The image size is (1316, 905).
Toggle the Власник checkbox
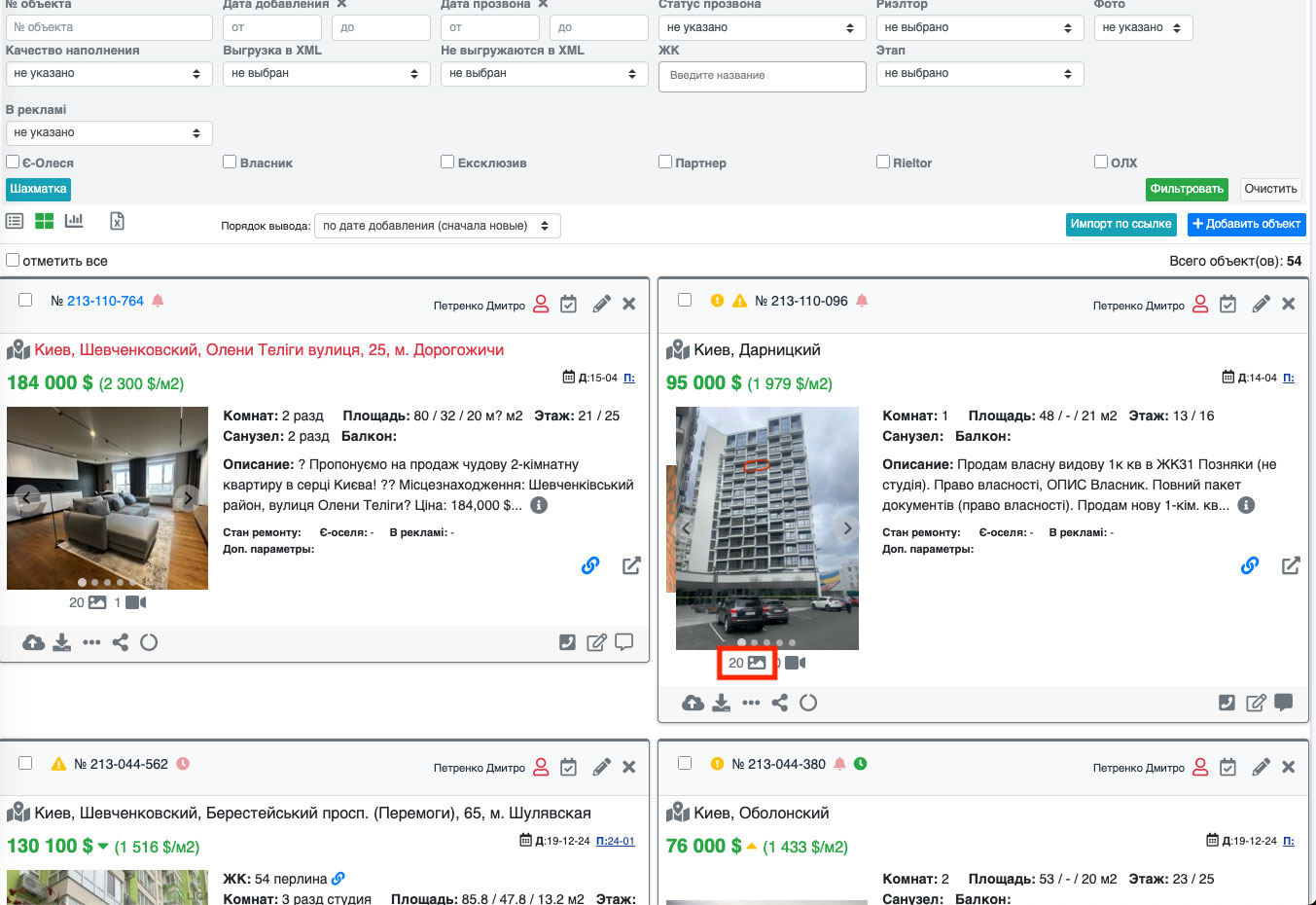[230, 163]
